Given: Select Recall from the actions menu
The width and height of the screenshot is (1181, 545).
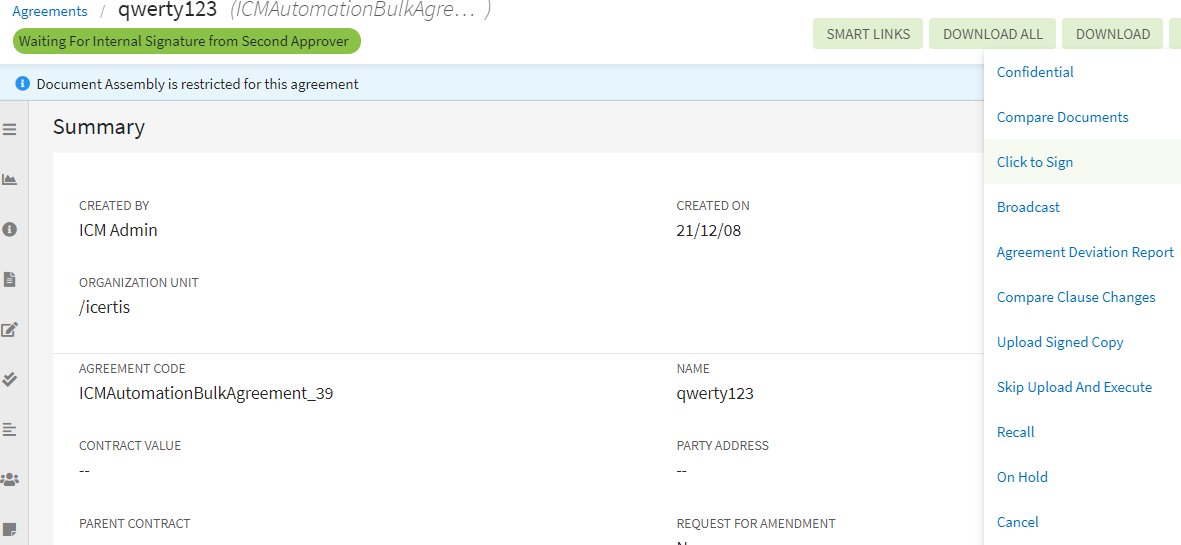Looking at the screenshot, I should [x=1016, y=432].
